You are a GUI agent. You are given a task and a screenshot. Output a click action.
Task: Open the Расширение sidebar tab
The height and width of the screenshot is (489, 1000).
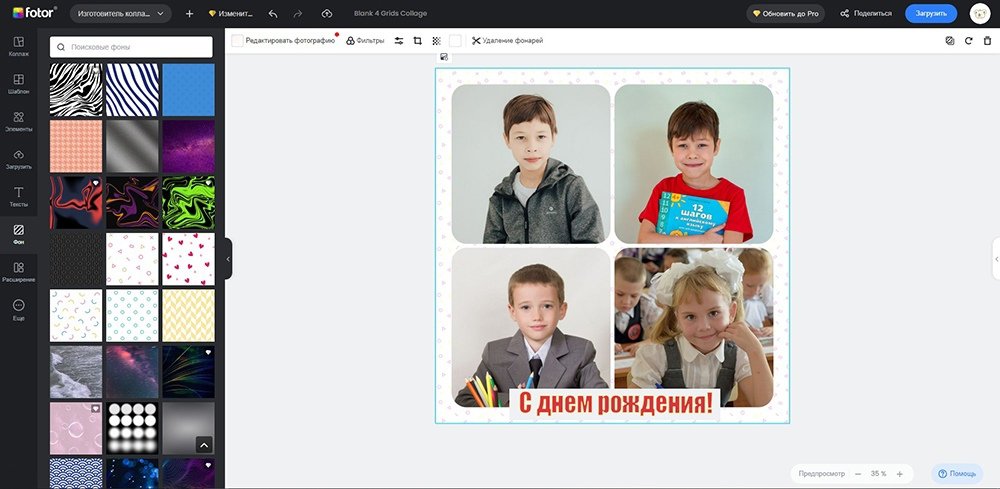[x=18, y=272]
